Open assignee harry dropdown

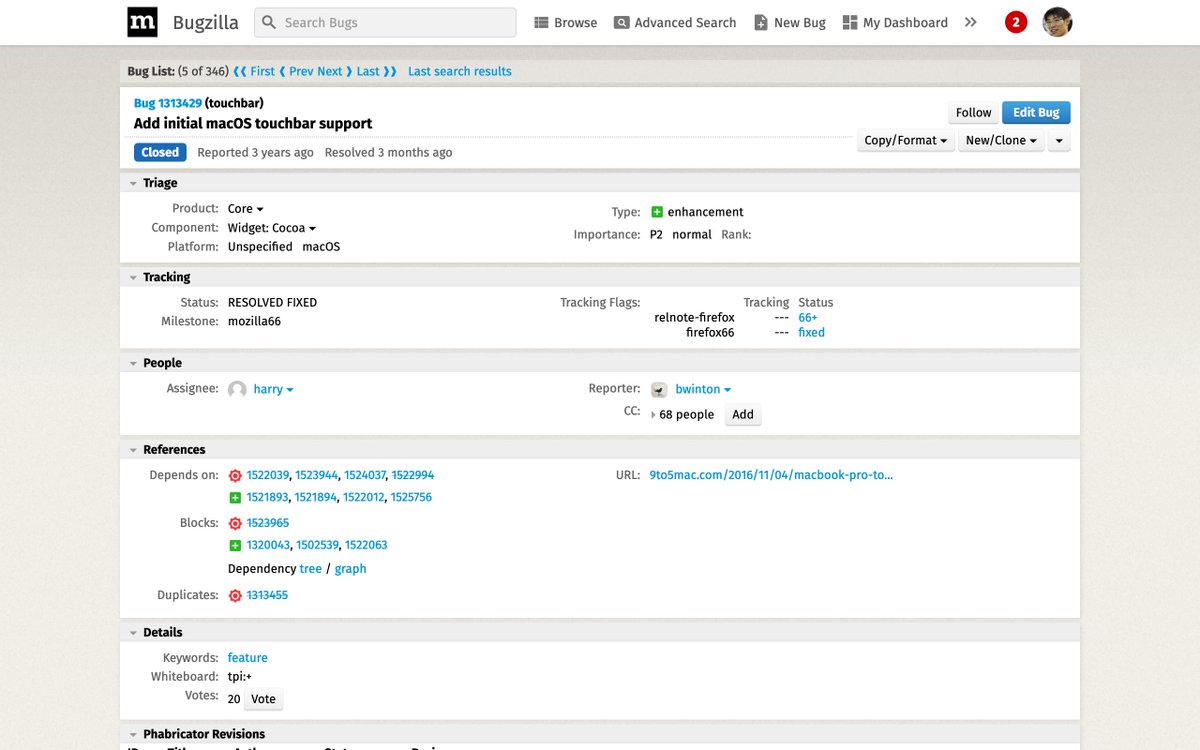pos(273,389)
